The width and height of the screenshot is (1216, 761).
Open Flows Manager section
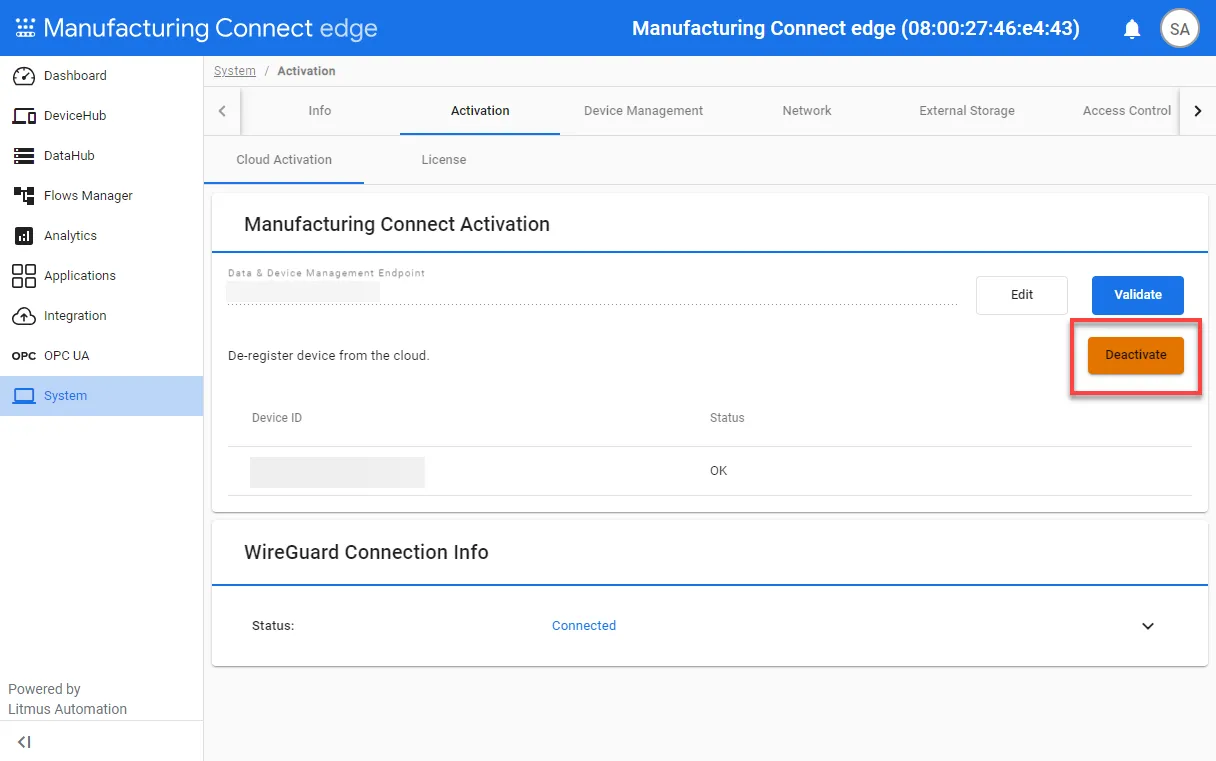[101, 196]
